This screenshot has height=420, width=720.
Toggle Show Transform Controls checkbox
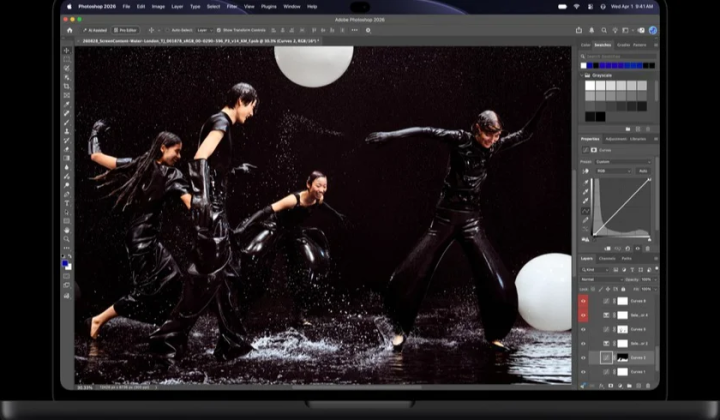219,30
